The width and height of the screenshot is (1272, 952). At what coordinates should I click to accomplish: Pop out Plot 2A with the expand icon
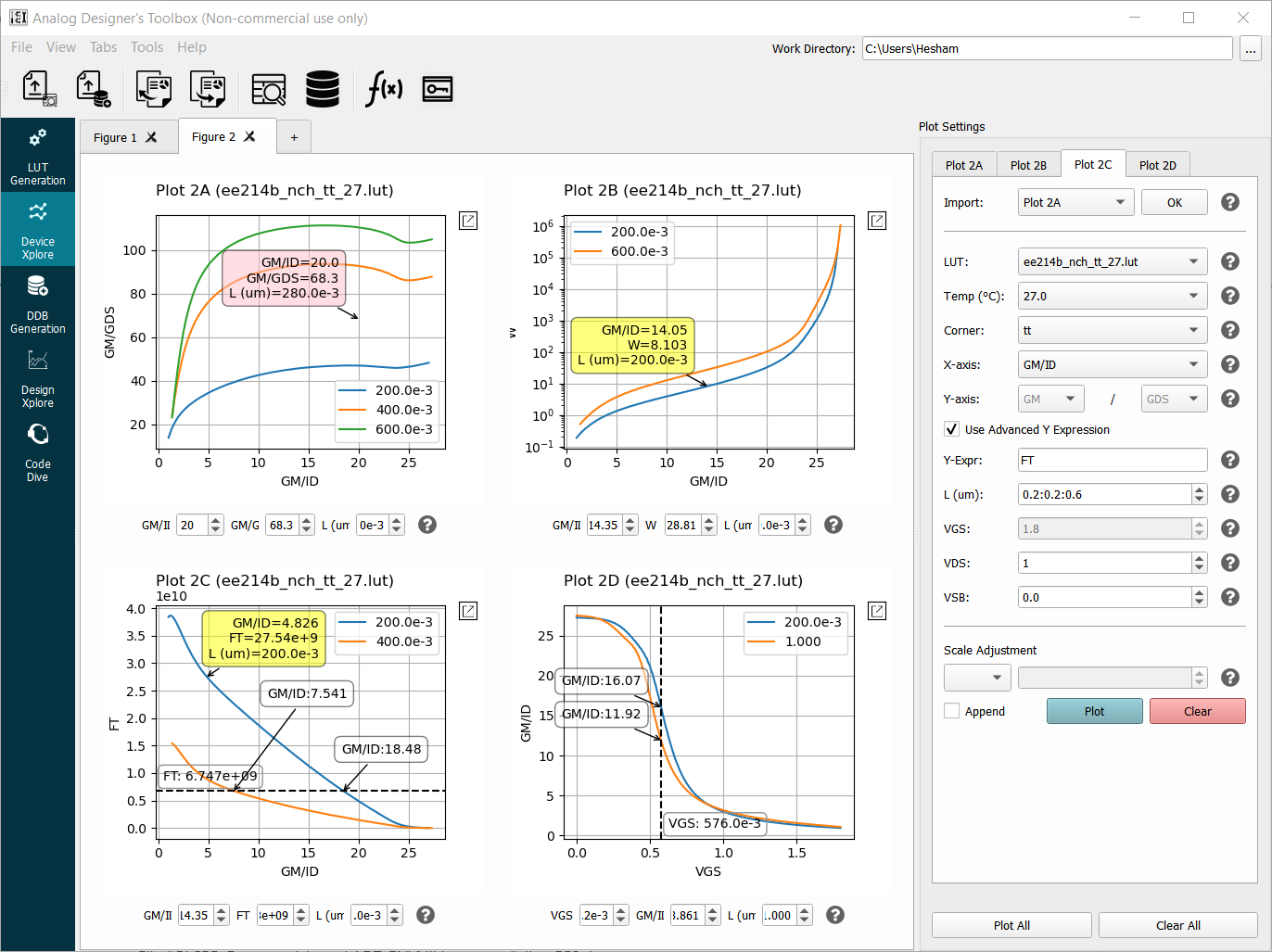[468, 221]
